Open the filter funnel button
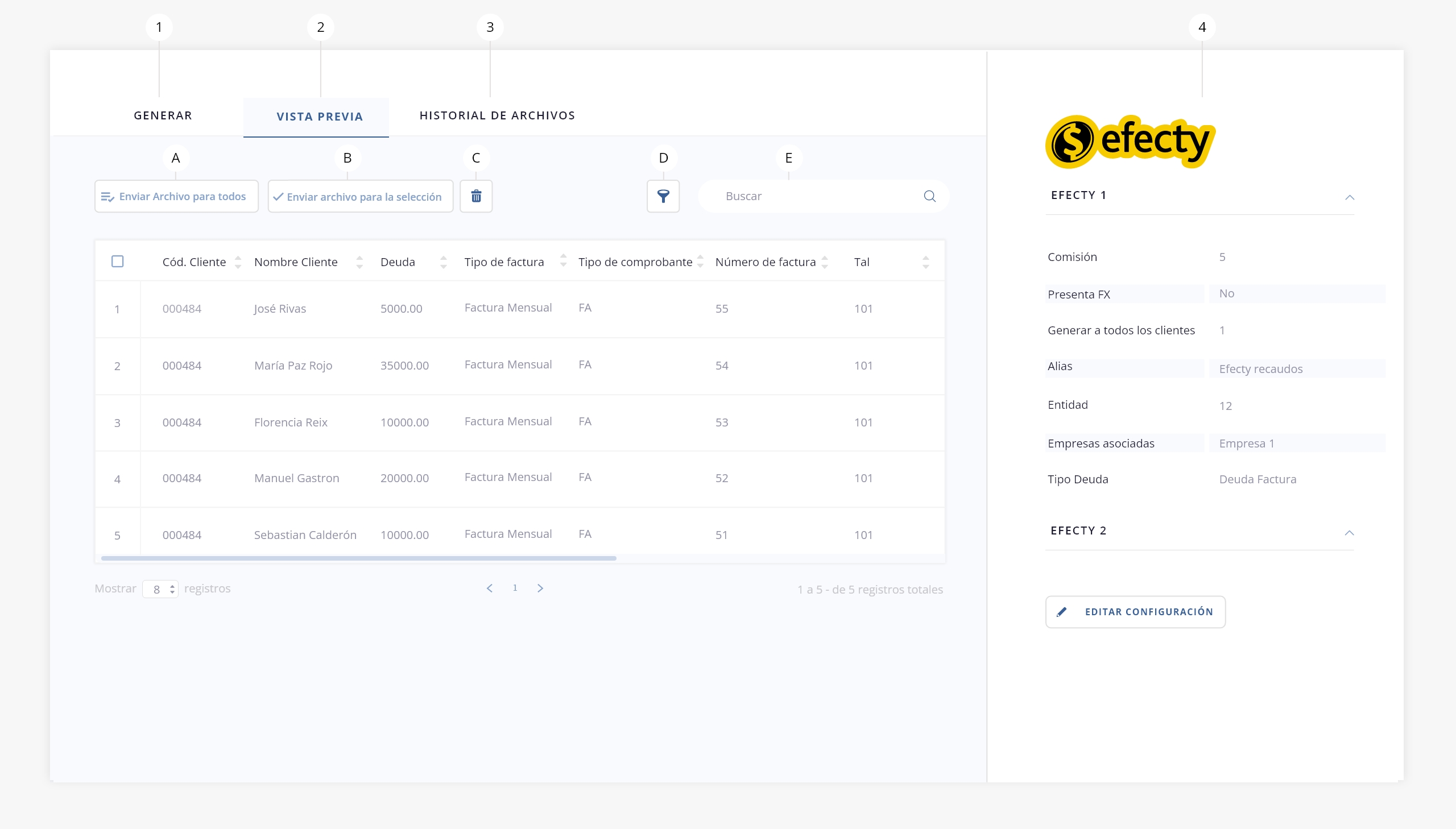Image resolution: width=1456 pixels, height=829 pixels. (663, 196)
